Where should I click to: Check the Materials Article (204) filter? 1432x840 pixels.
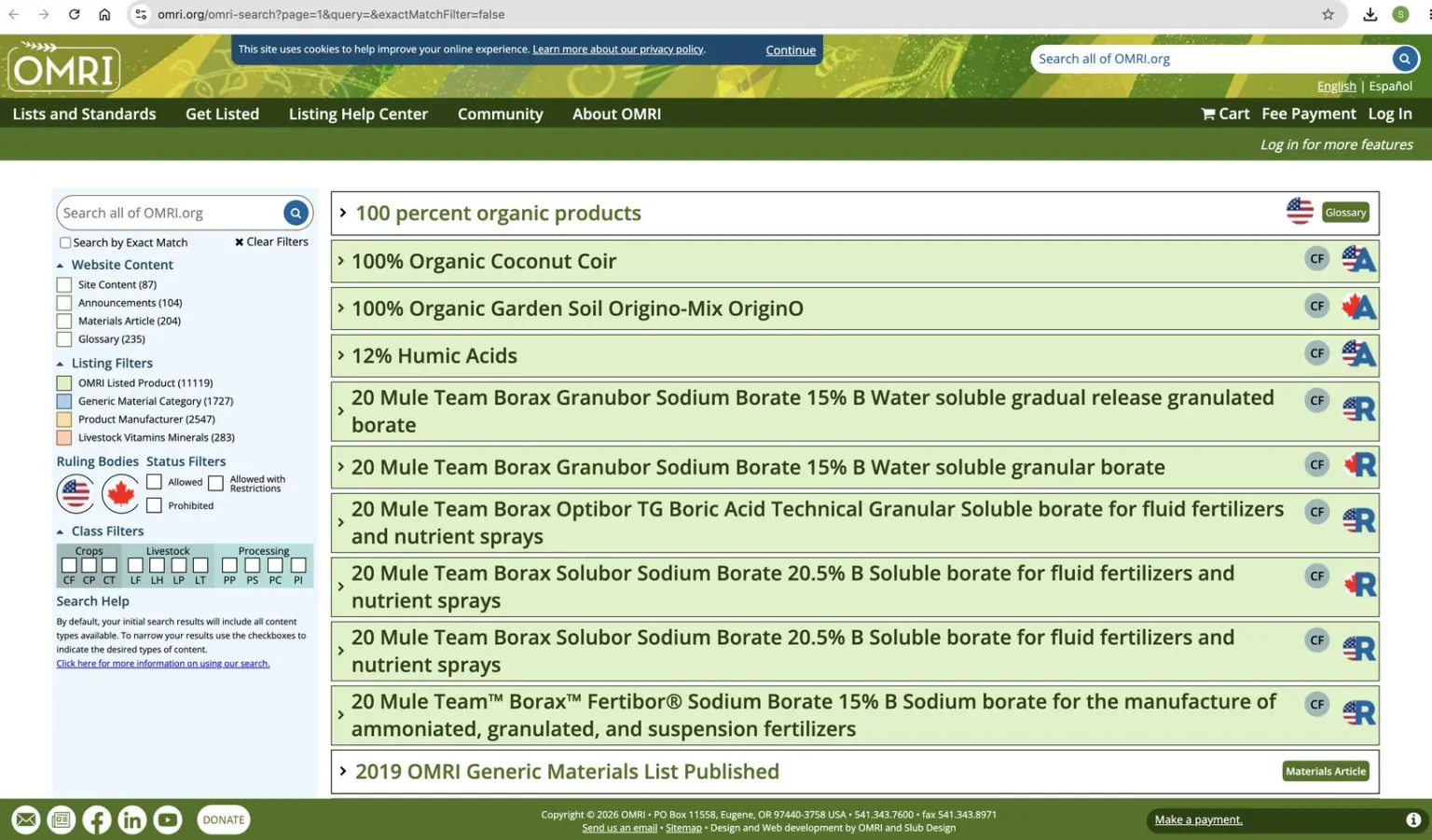pyautogui.click(x=64, y=321)
